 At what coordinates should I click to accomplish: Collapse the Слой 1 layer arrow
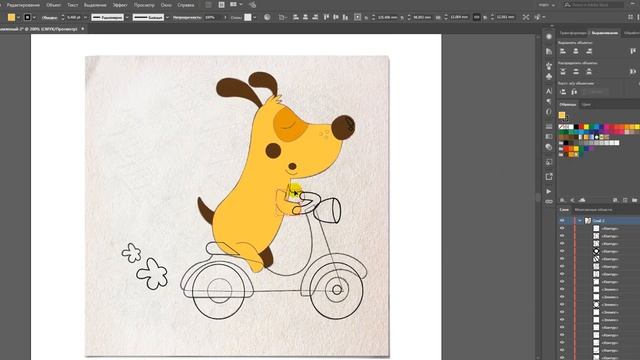pyautogui.click(x=580, y=220)
